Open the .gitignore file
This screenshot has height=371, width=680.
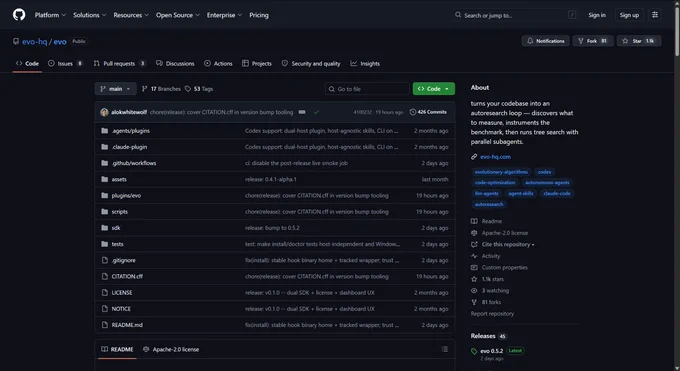tap(124, 260)
